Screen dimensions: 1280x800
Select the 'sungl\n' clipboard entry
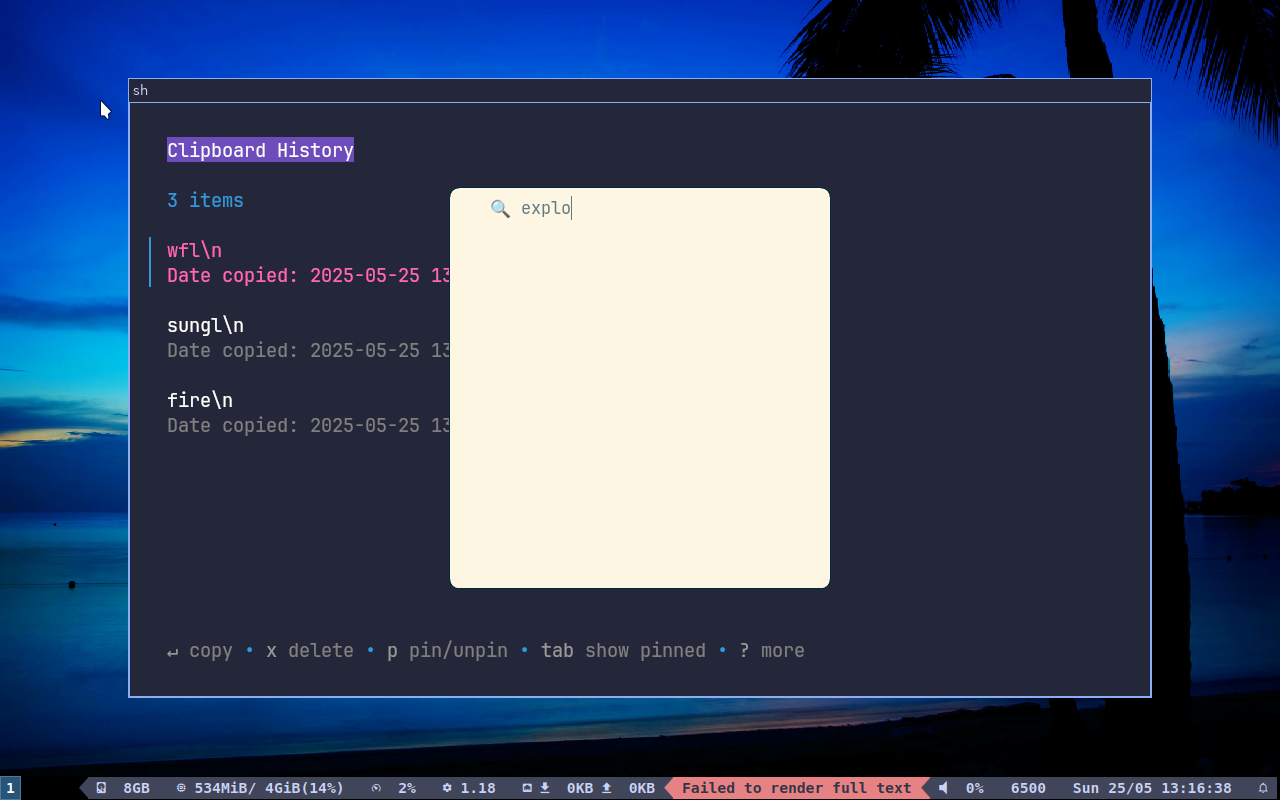[x=205, y=325]
